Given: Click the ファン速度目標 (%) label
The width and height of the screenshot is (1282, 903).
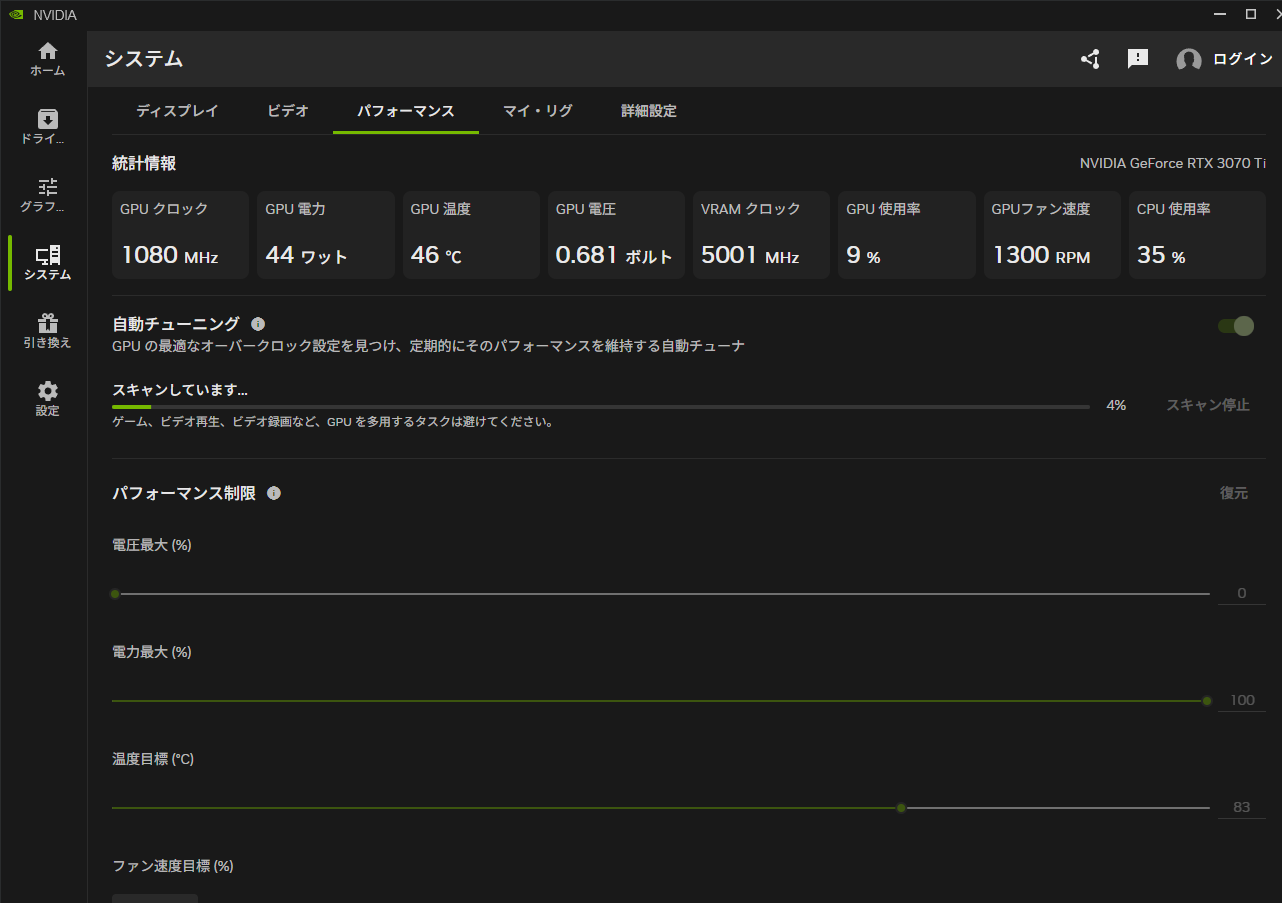Looking at the screenshot, I should 173,866.
